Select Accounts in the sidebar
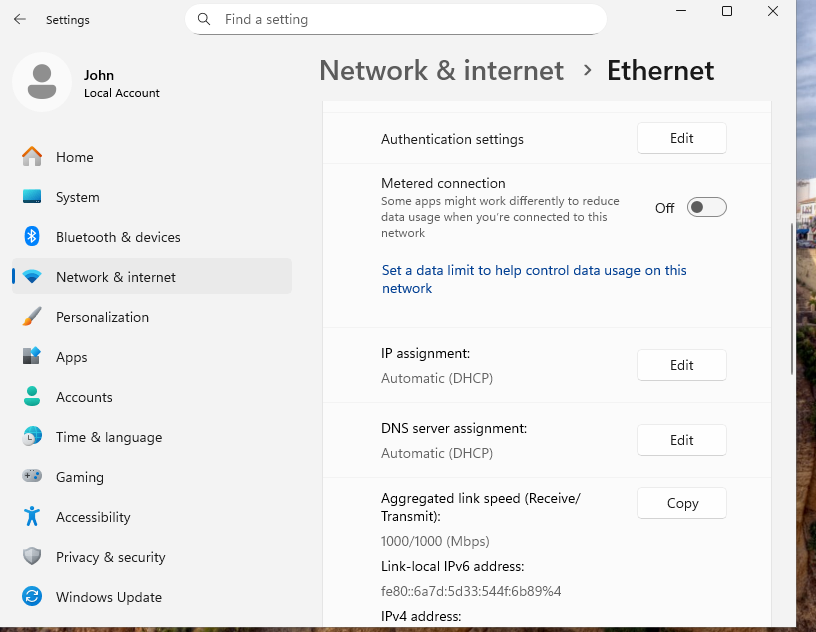The height and width of the screenshot is (632, 816). tap(84, 397)
